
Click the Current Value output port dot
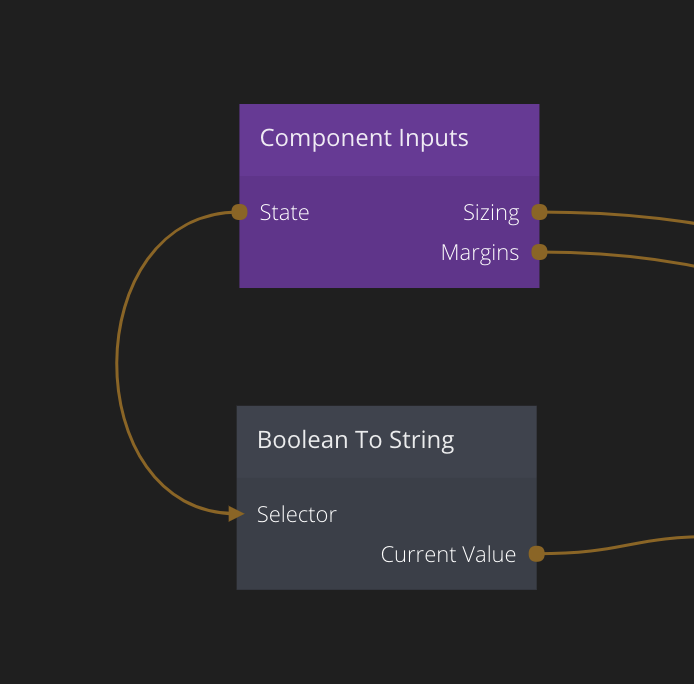click(x=536, y=554)
